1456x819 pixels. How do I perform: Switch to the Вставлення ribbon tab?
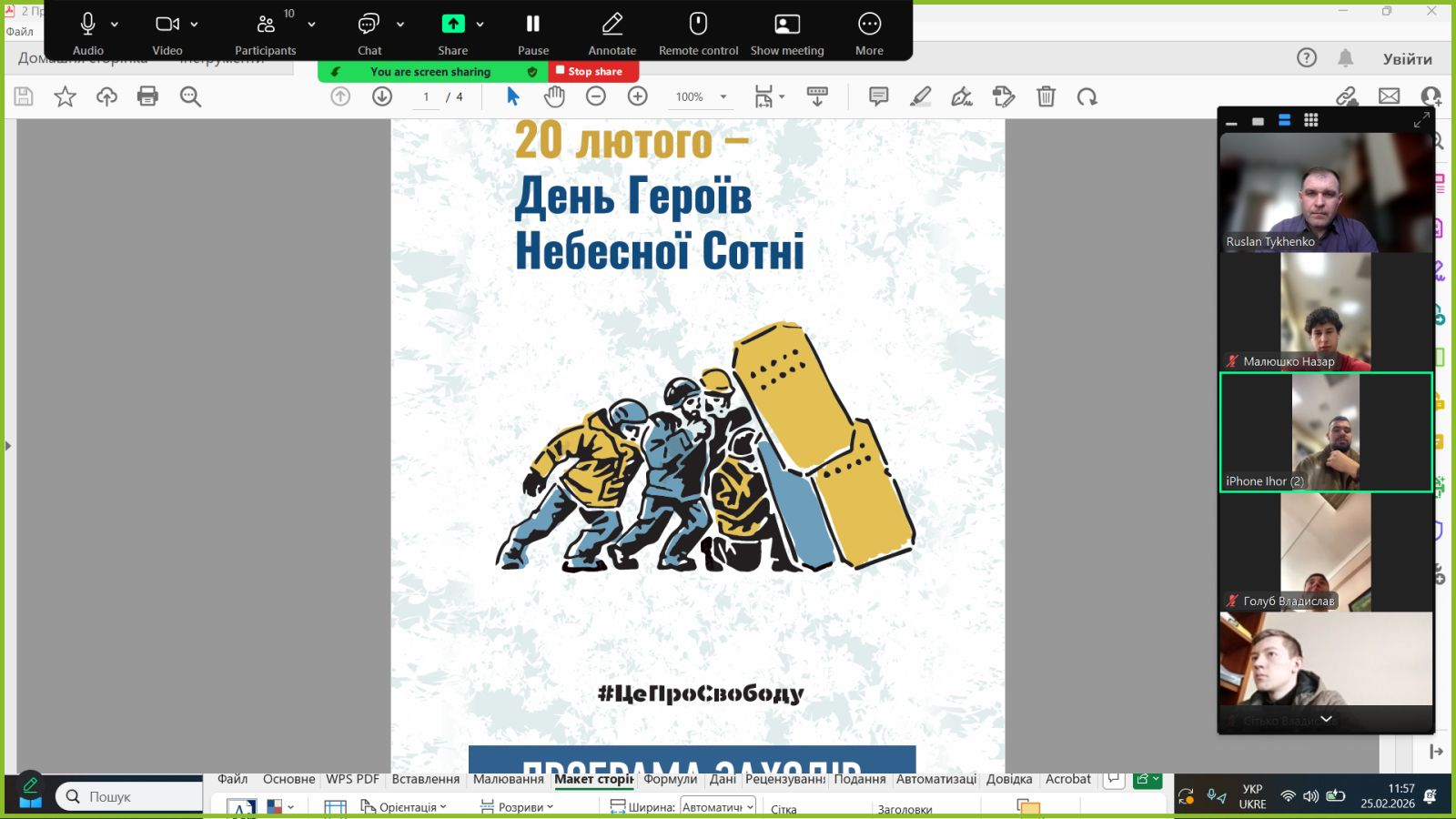click(425, 779)
